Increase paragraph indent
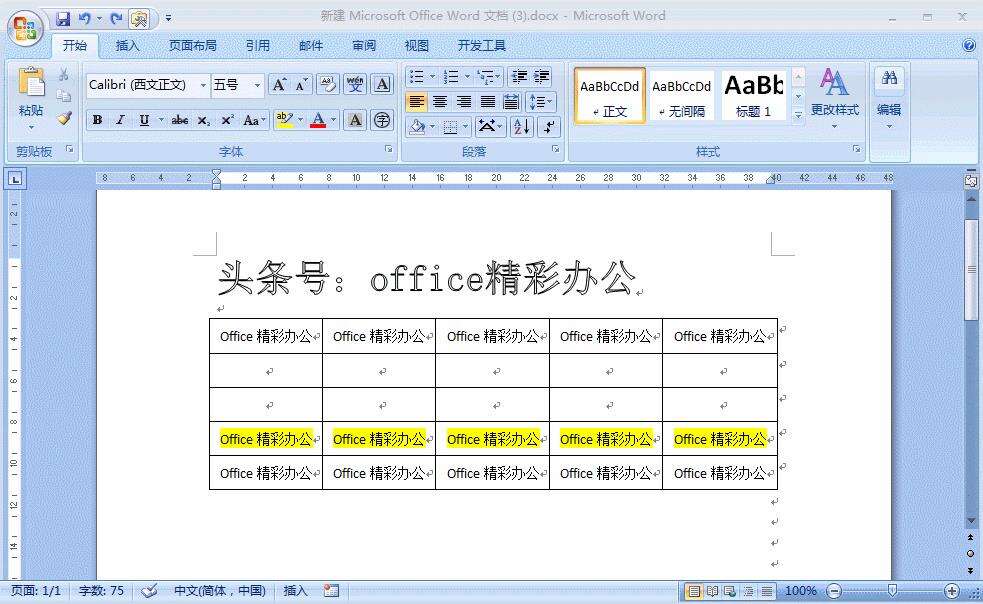Screen dimensions: 983x604 click(542, 77)
